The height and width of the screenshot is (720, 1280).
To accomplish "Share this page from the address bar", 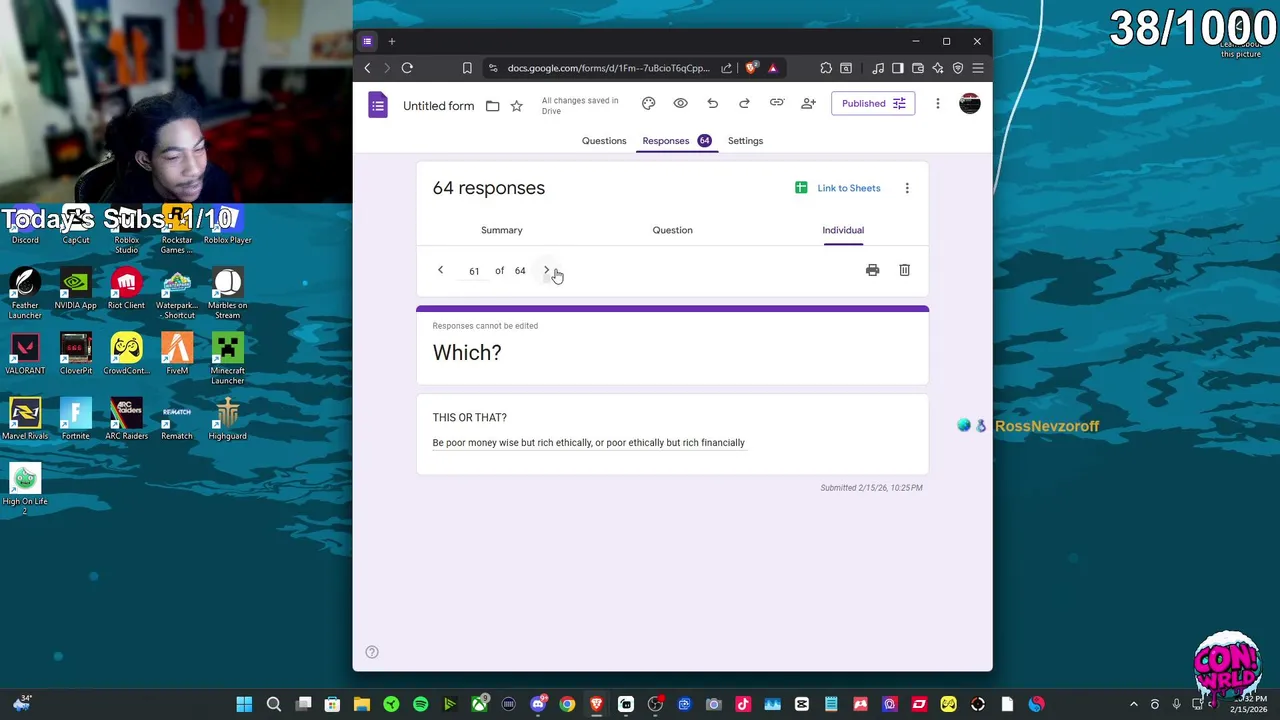I will 727,68.
